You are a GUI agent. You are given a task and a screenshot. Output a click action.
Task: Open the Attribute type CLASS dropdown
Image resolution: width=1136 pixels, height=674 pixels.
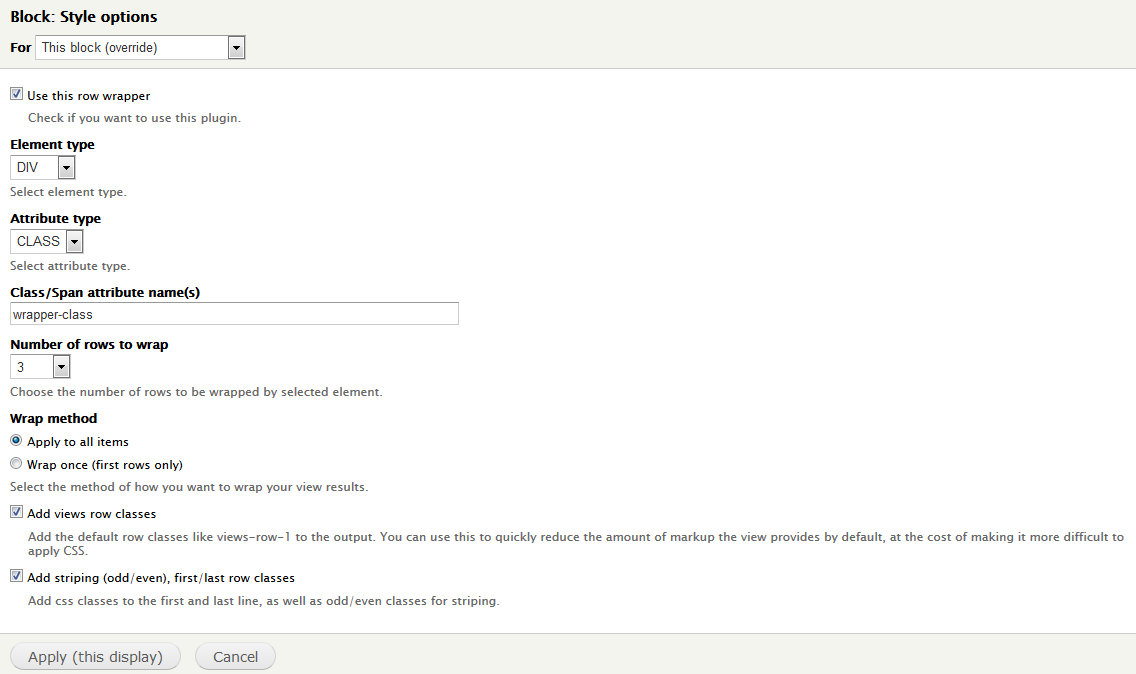[x=46, y=241]
